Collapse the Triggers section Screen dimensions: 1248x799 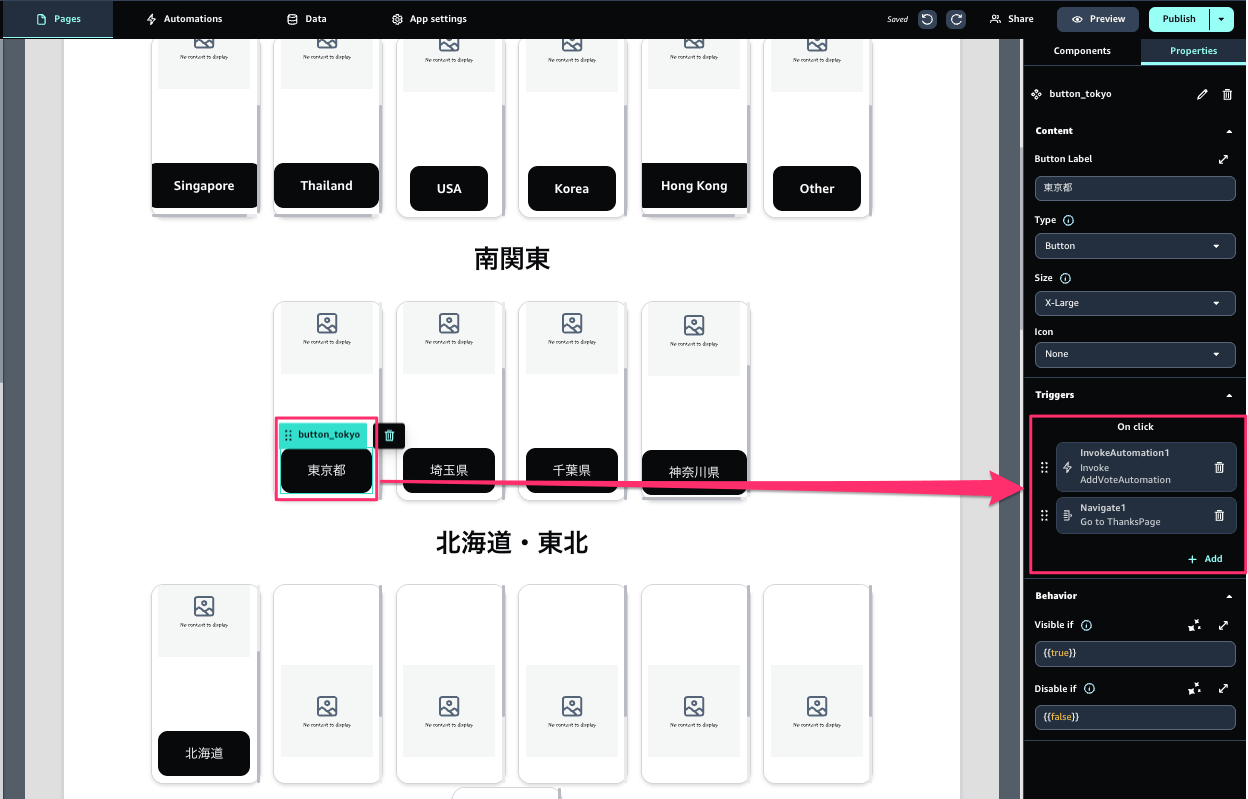pyautogui.click(x=1229, y=395)
